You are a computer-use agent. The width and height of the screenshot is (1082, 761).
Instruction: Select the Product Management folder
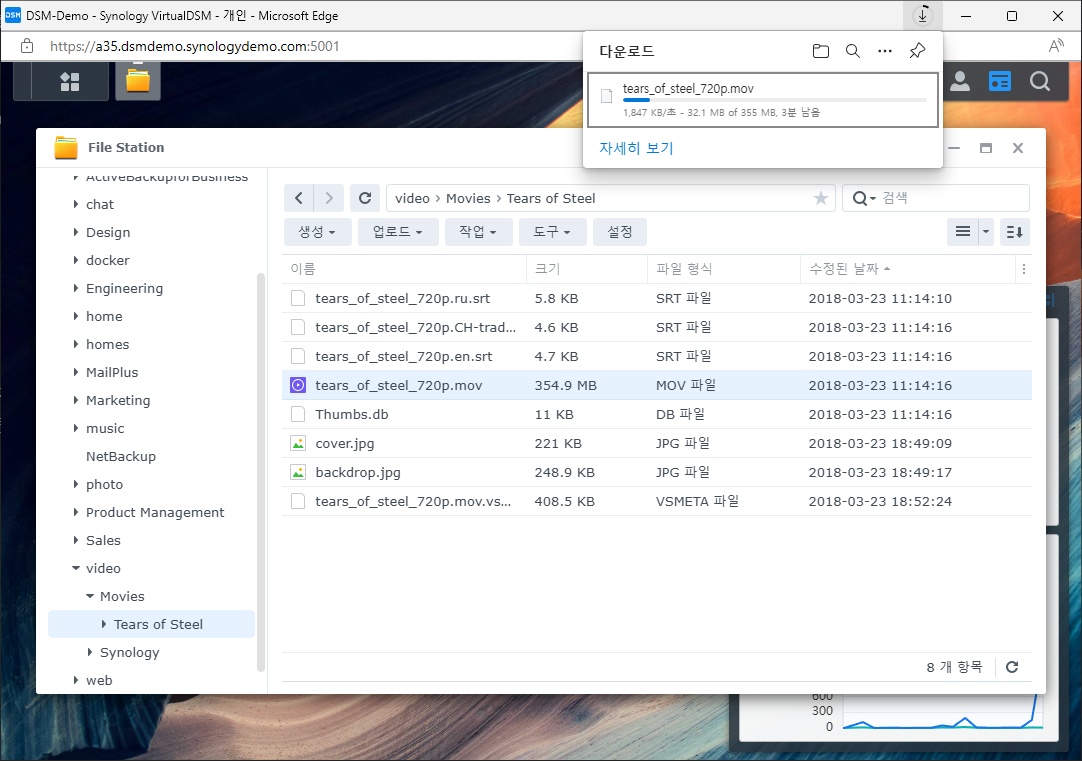[x=155, y=513]
